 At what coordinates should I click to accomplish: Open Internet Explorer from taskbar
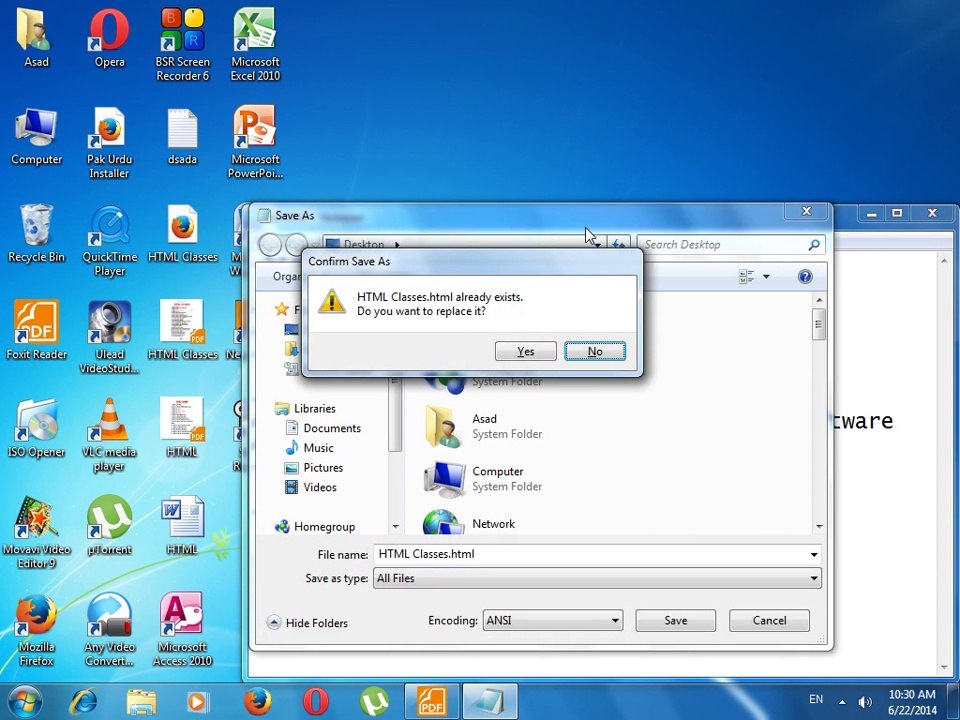[83, 702]
